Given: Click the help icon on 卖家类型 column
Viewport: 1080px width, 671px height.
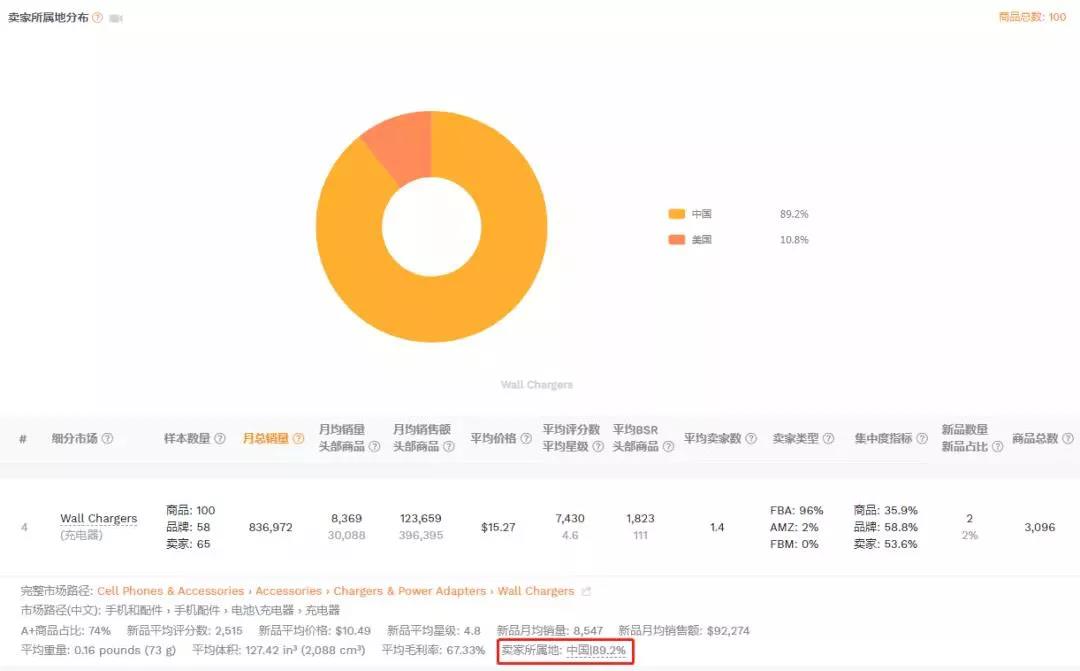Looking at the screenshot, I should point(827,436).
